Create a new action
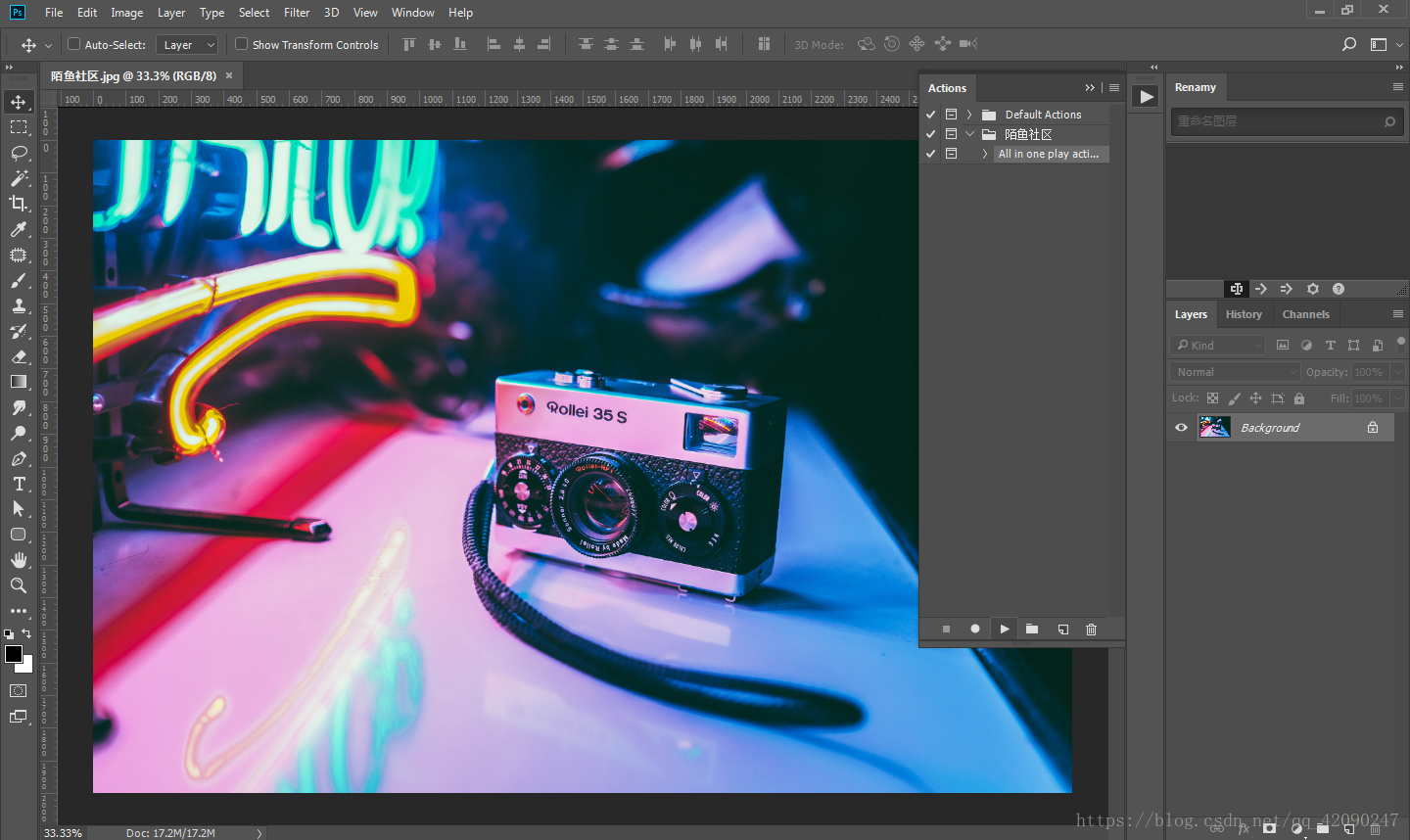 pos(1062,630)
